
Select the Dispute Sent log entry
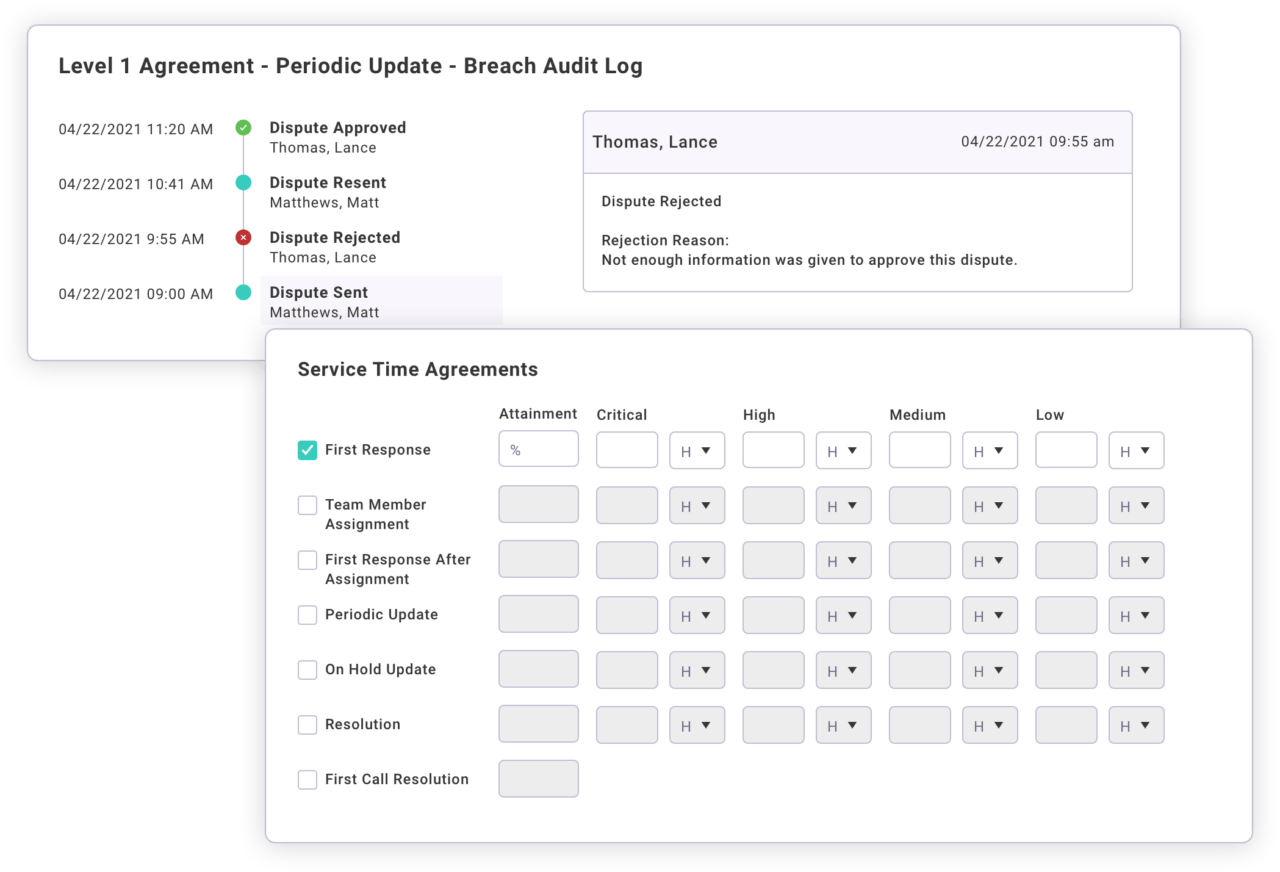(380, 302)
